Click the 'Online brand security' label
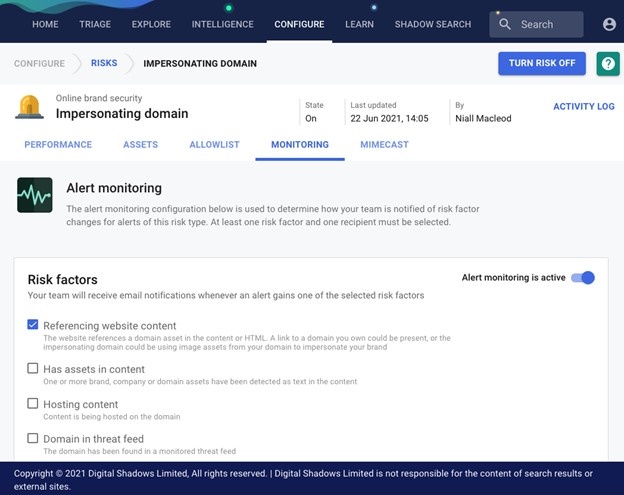The height and width of the screenshot is (495, 624). 99,98
